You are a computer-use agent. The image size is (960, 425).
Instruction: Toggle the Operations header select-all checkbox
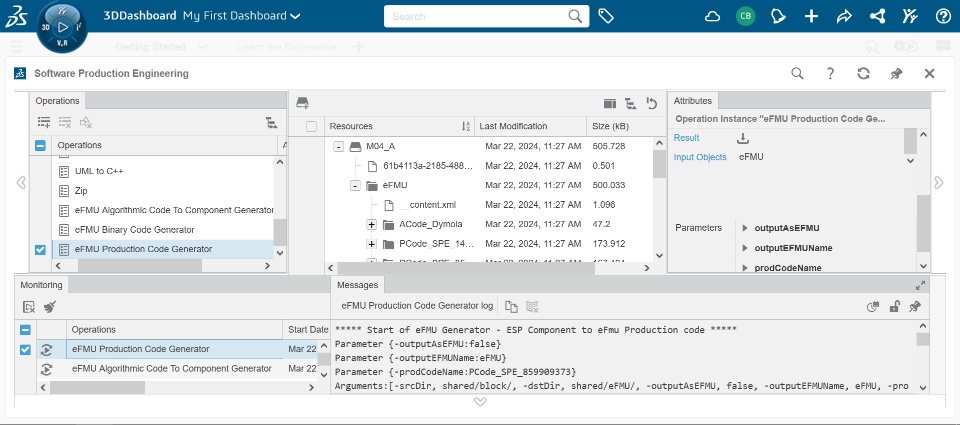(x=40, y=146)
